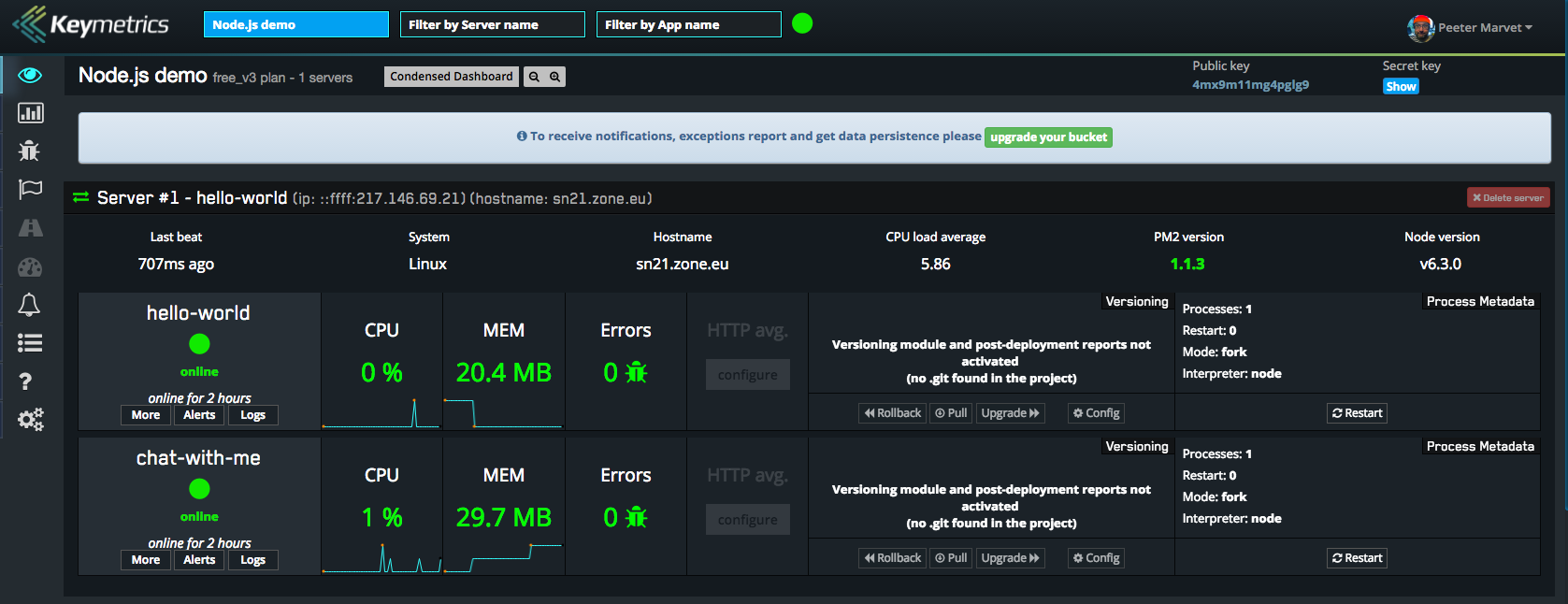Viewport: 1568px width, 604px height.
Task: Click the chat-with-me CPU sparkline graph
Action: (x=381, y=557)
